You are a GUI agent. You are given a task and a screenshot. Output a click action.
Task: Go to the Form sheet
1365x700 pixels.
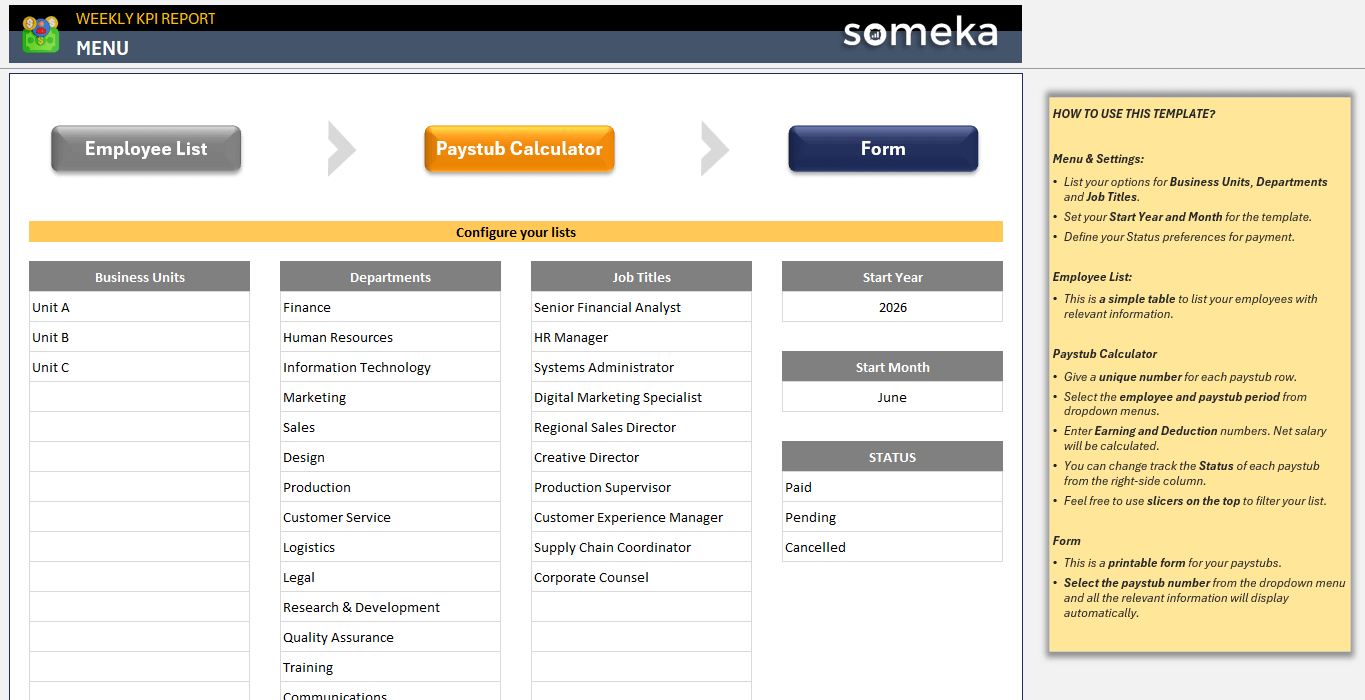click(883, 149)
